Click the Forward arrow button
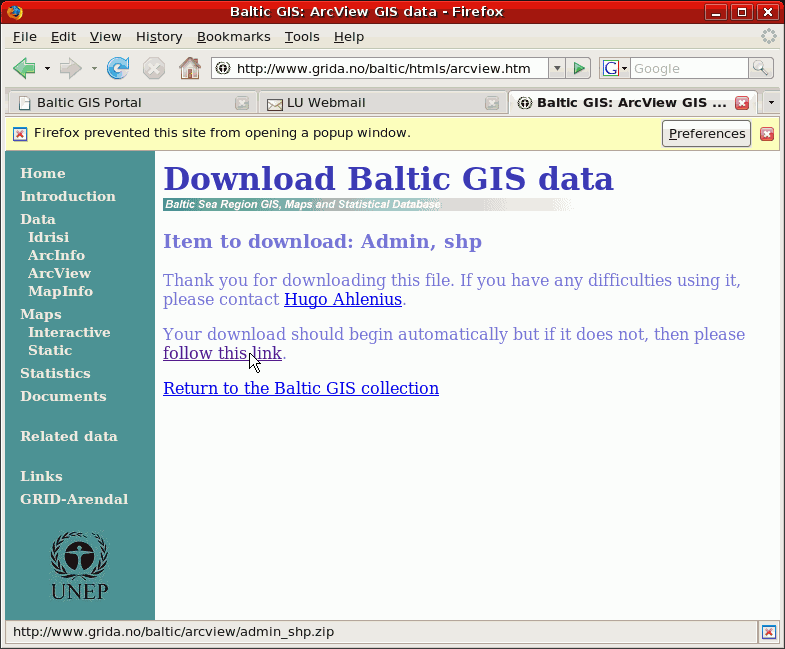 71,68
